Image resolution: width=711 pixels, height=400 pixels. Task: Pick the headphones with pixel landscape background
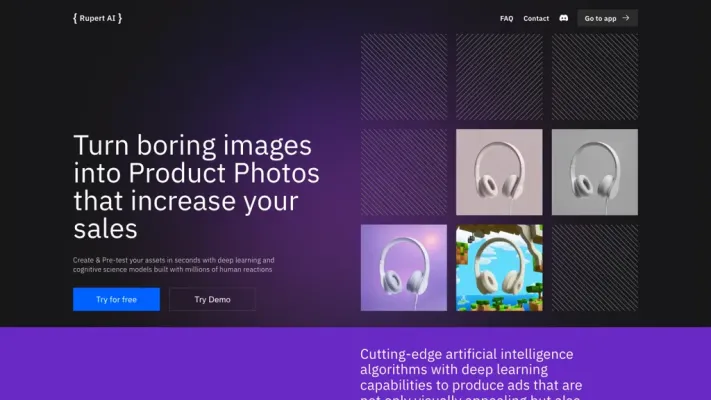tap(499, 267)
